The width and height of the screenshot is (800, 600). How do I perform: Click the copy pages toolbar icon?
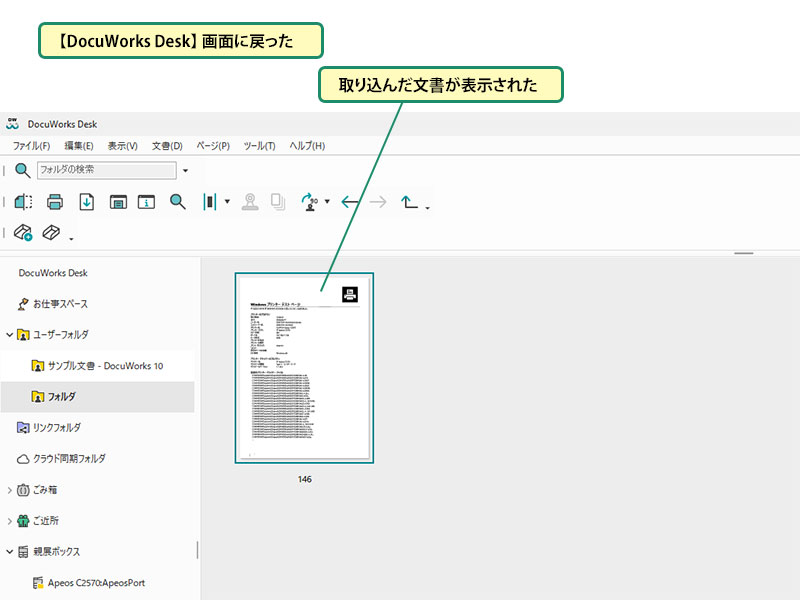[x=278, y=202]
